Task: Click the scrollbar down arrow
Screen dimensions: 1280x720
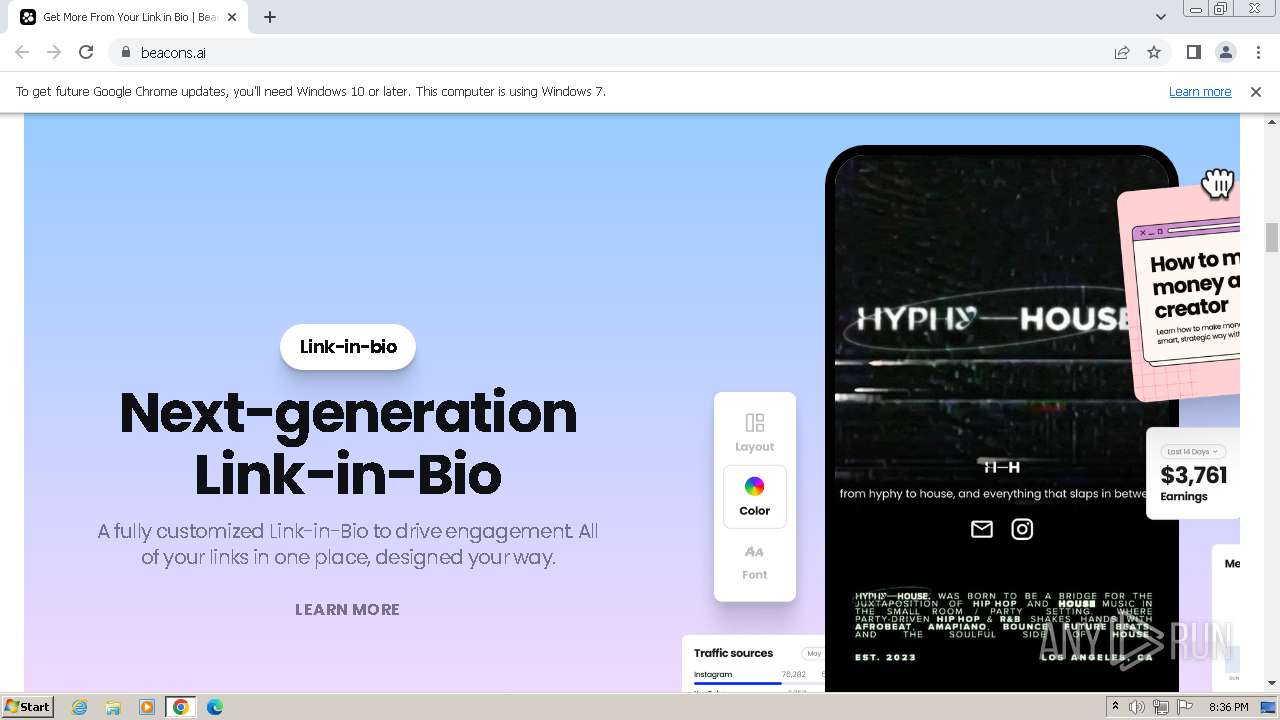Action: pos(1272,683)
